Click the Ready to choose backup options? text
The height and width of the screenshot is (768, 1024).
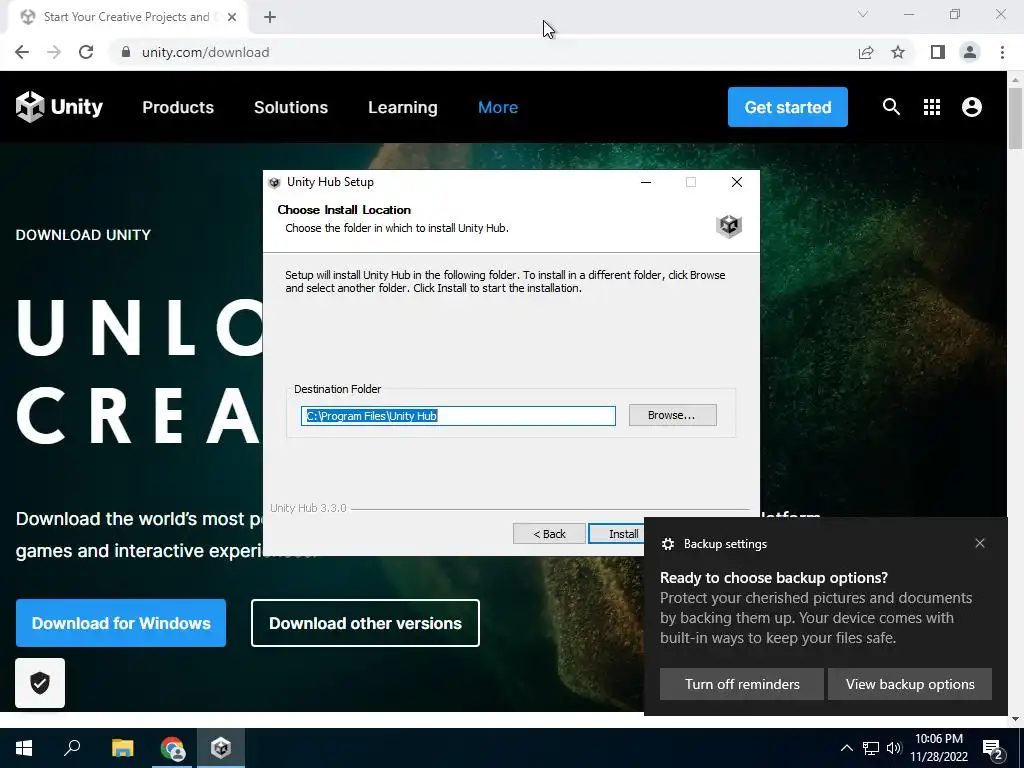coord(774,578)
